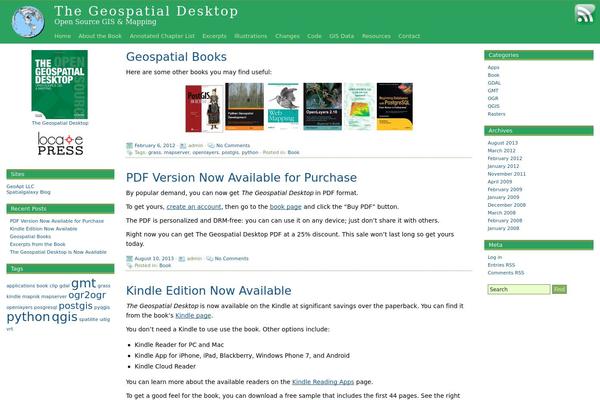Image resolution: width=600 pixels, height=400 pixels.
Task: Visit the GeoApt LLC site link
Action: coord(20,186)
